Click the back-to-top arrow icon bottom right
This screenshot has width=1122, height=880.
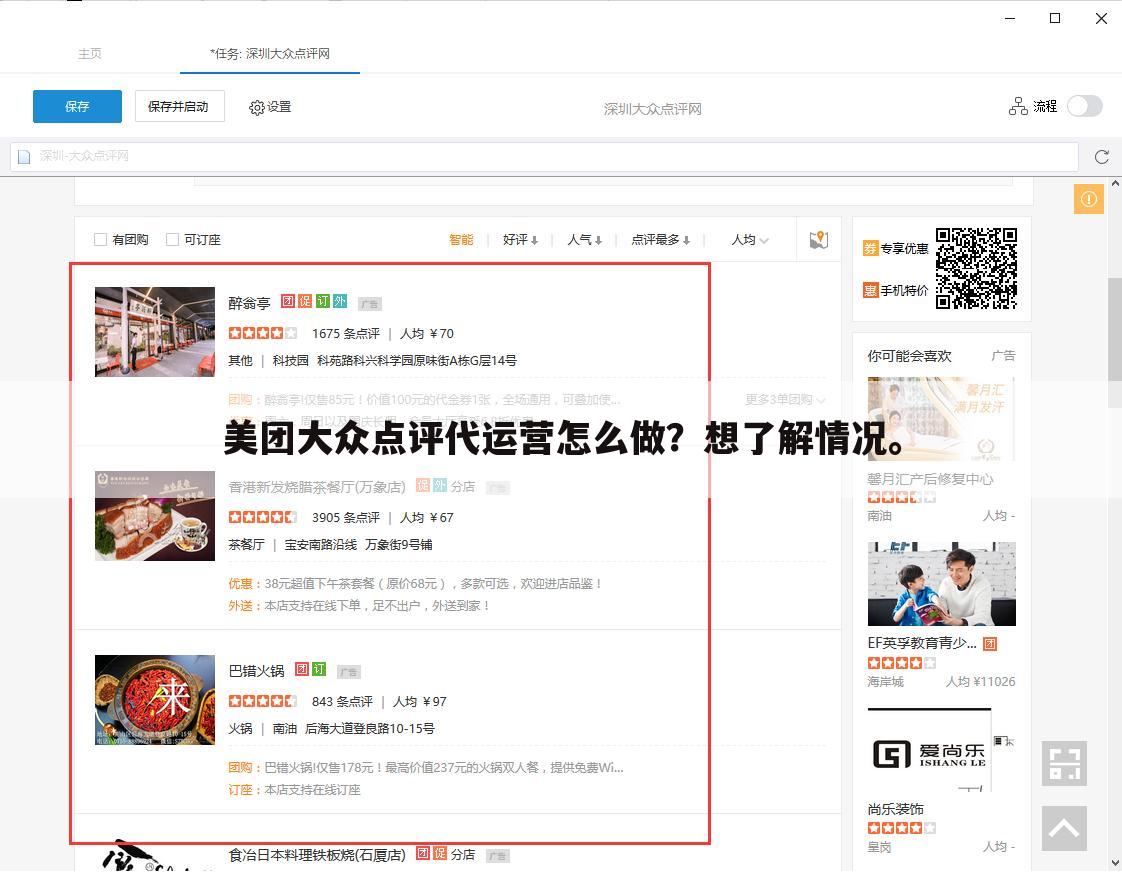[x=1064, y=828]
